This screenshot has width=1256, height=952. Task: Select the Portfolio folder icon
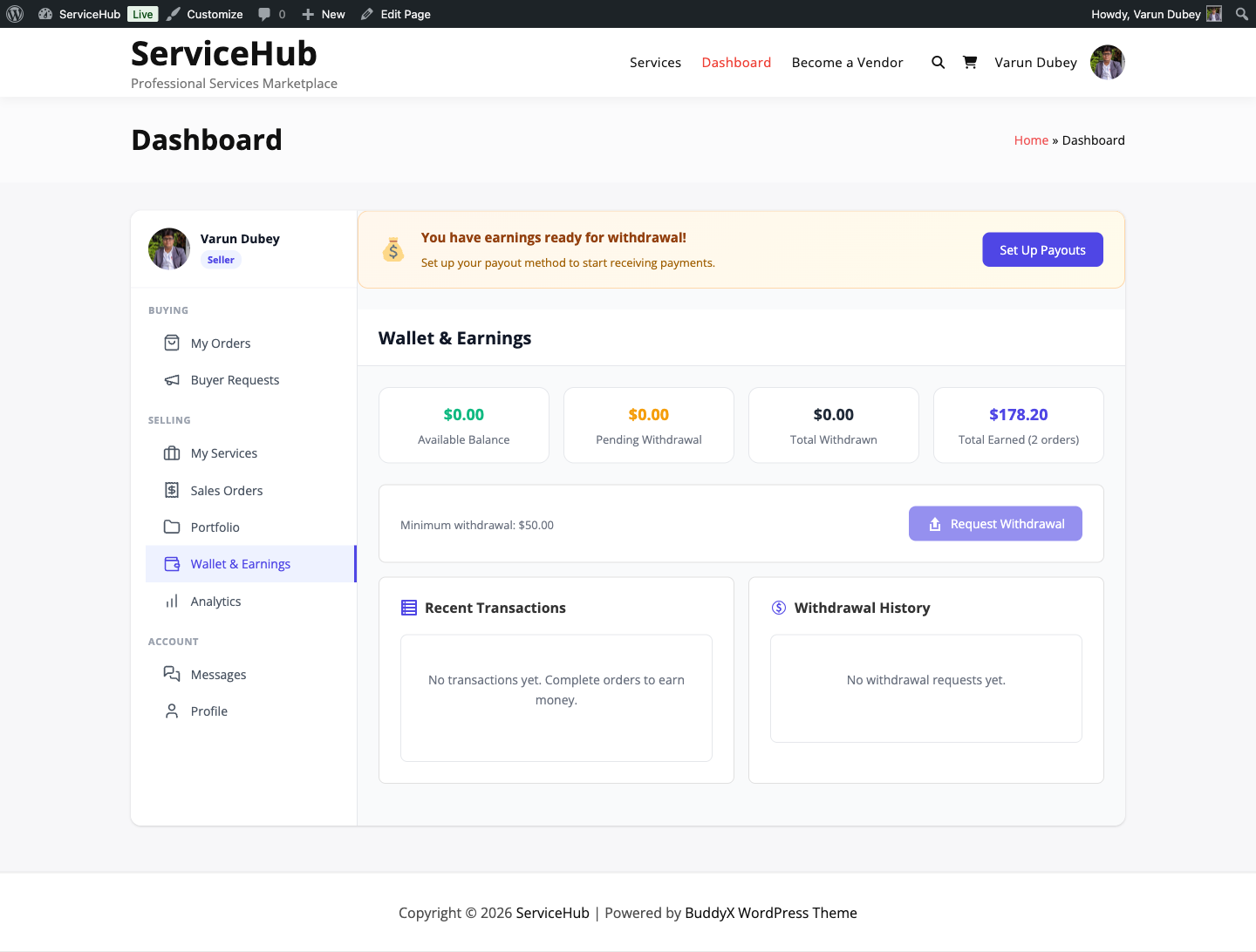(172, 527)
